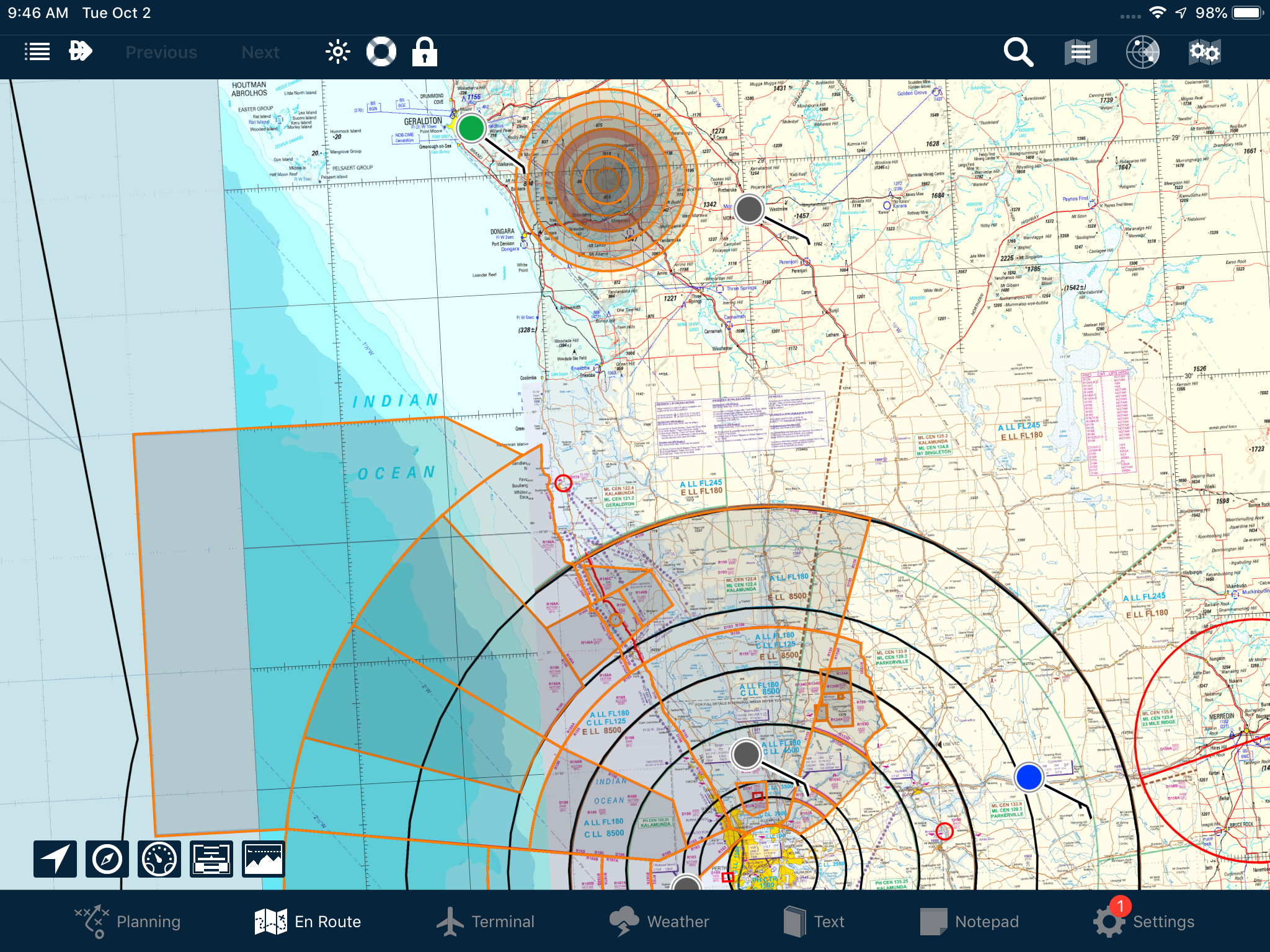Adjust brightness with the sun icon

point(338,52)
